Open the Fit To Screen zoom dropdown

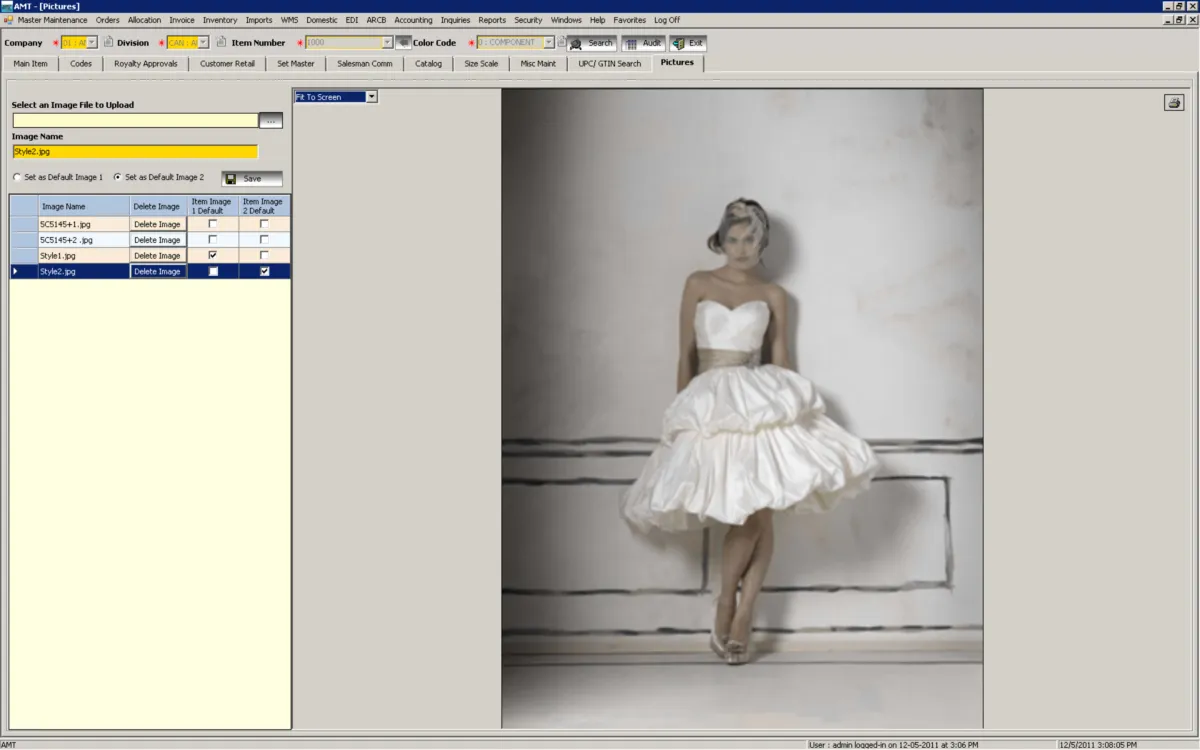click(371, 97)
